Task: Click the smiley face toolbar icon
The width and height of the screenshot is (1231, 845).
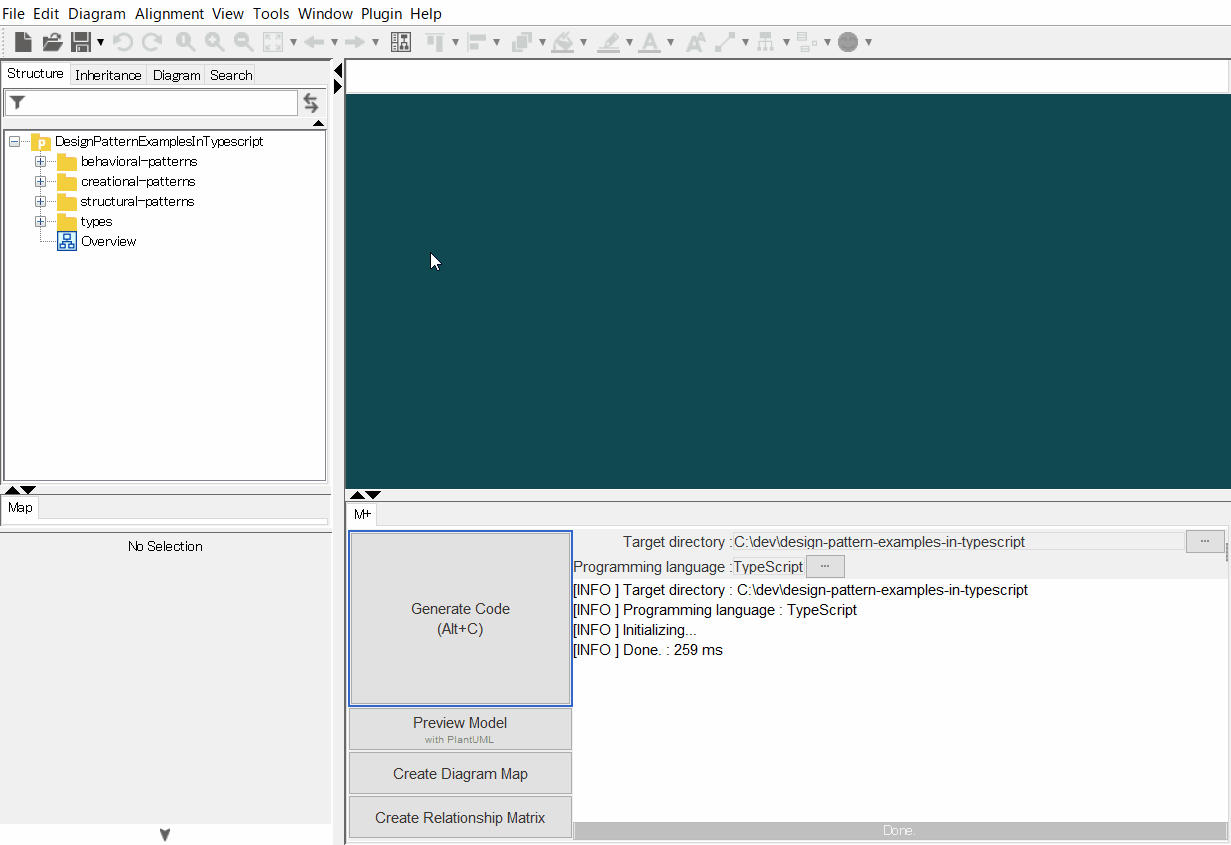Action: (848, 42)
